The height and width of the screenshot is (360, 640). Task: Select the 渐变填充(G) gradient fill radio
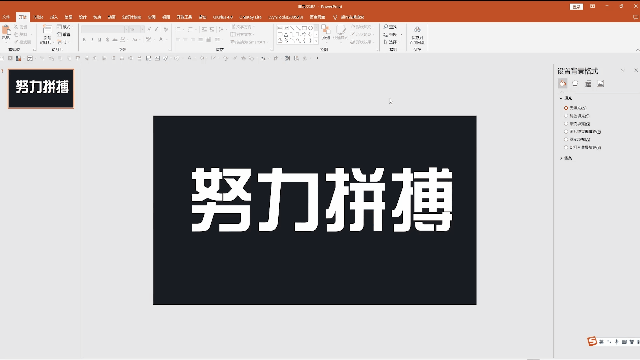(x=577, y=123)
